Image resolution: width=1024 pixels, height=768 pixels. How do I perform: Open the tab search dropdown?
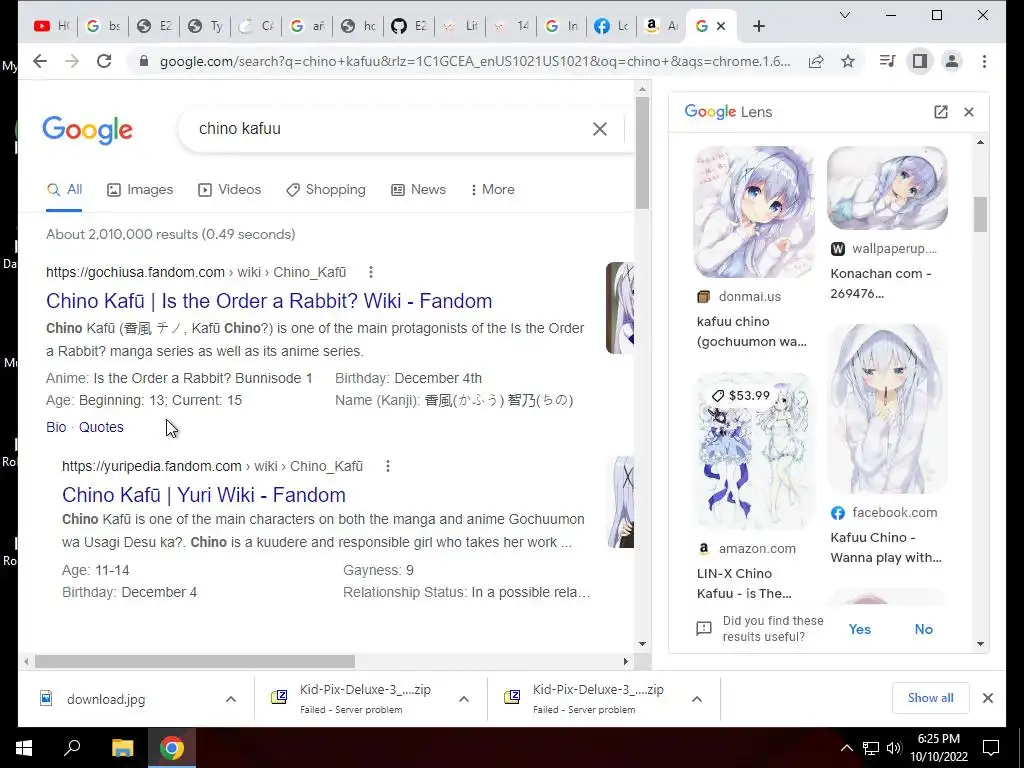point(844,15)
